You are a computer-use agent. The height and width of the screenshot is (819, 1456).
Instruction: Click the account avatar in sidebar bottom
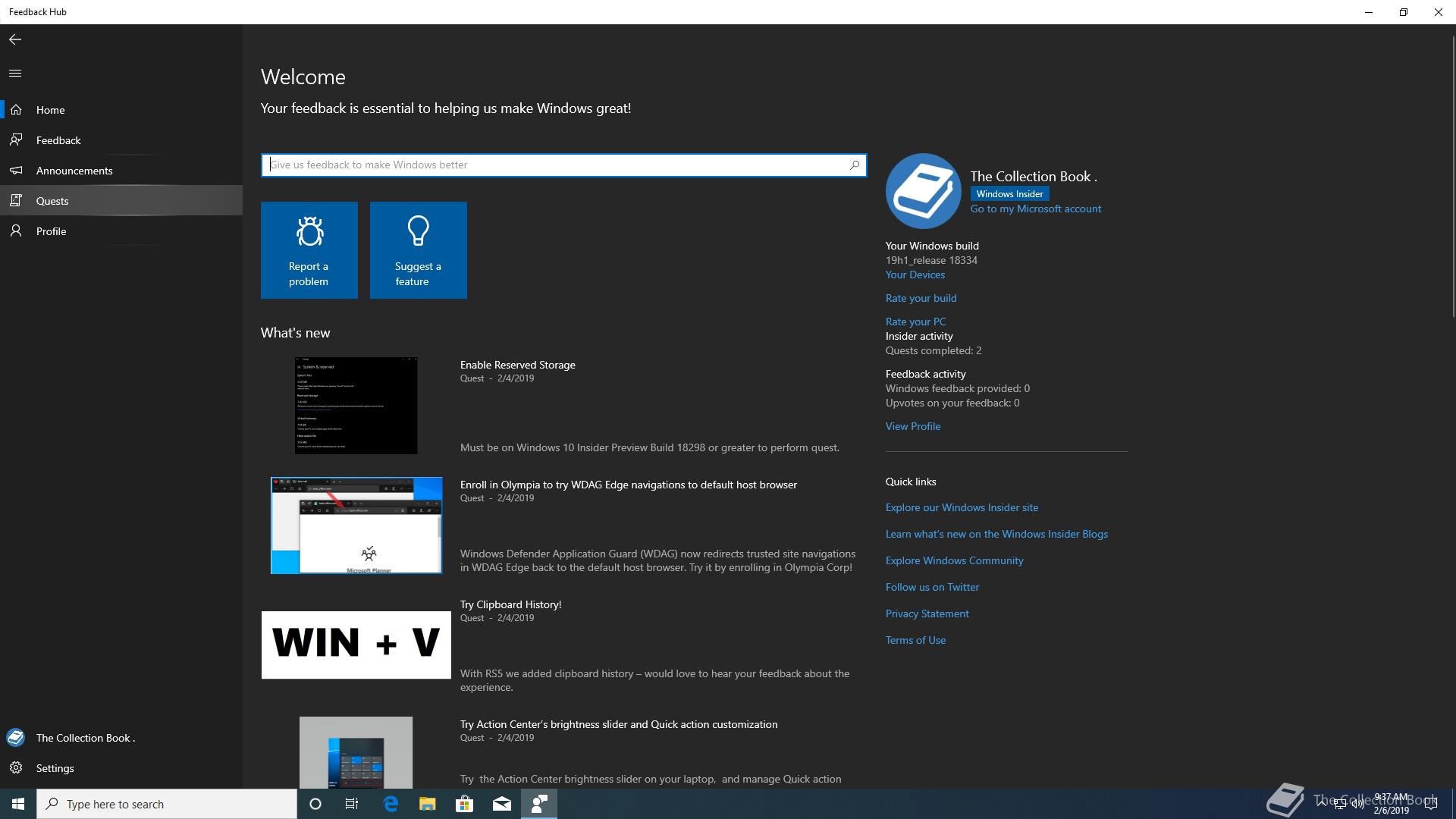click(x=16, y=738)
